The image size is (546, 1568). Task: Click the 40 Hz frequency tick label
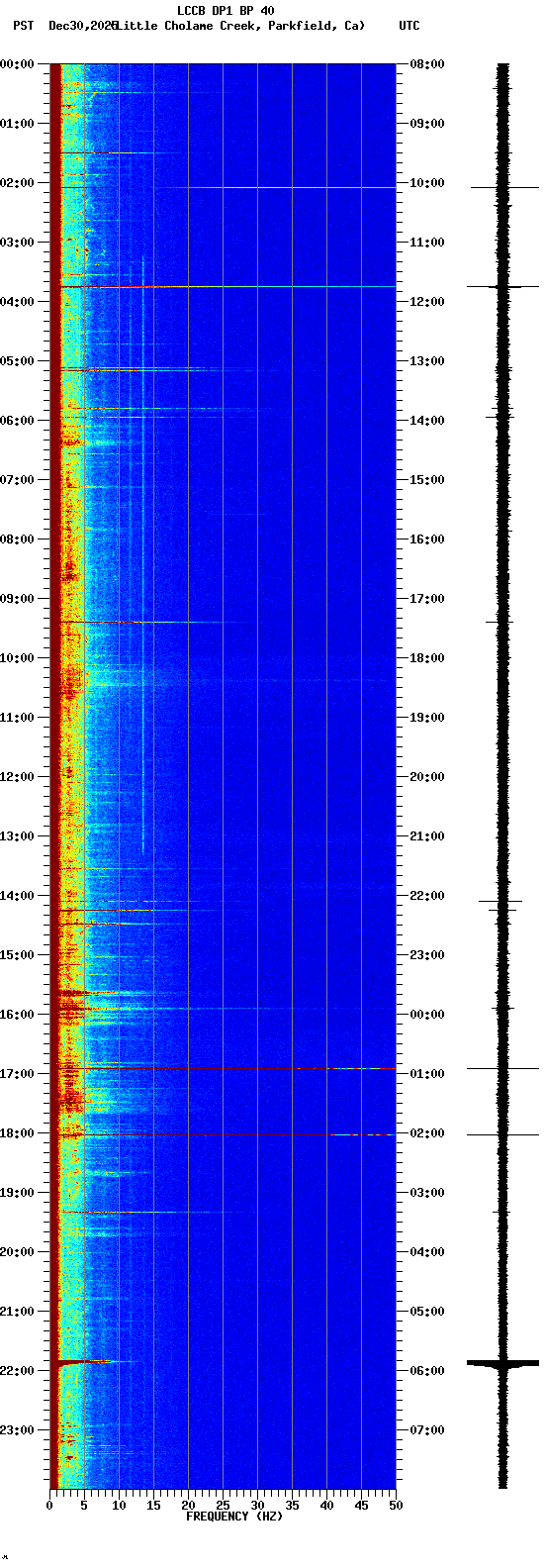(x=326, y=1506)
